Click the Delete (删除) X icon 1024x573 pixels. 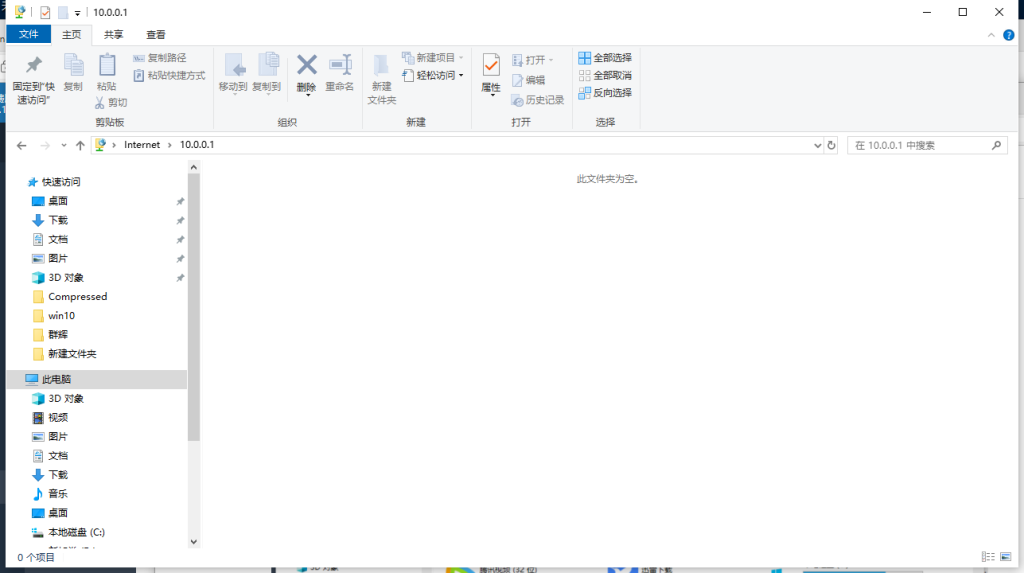[307, 65]
